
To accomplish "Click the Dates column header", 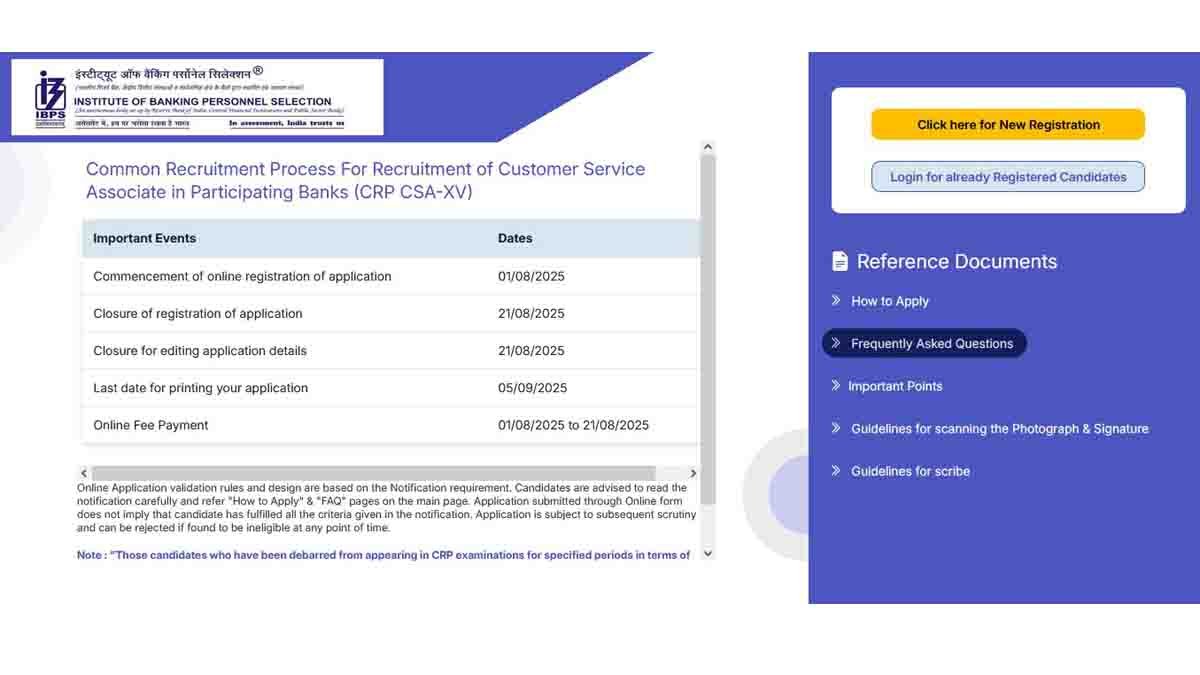I will tap(515, 238).
